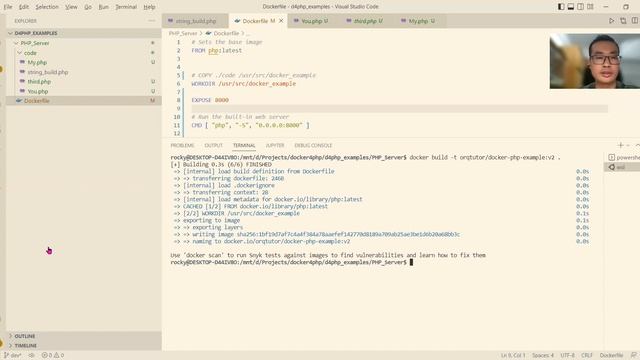Toggle secondary side bar layout icon

[x=580, y=7]
